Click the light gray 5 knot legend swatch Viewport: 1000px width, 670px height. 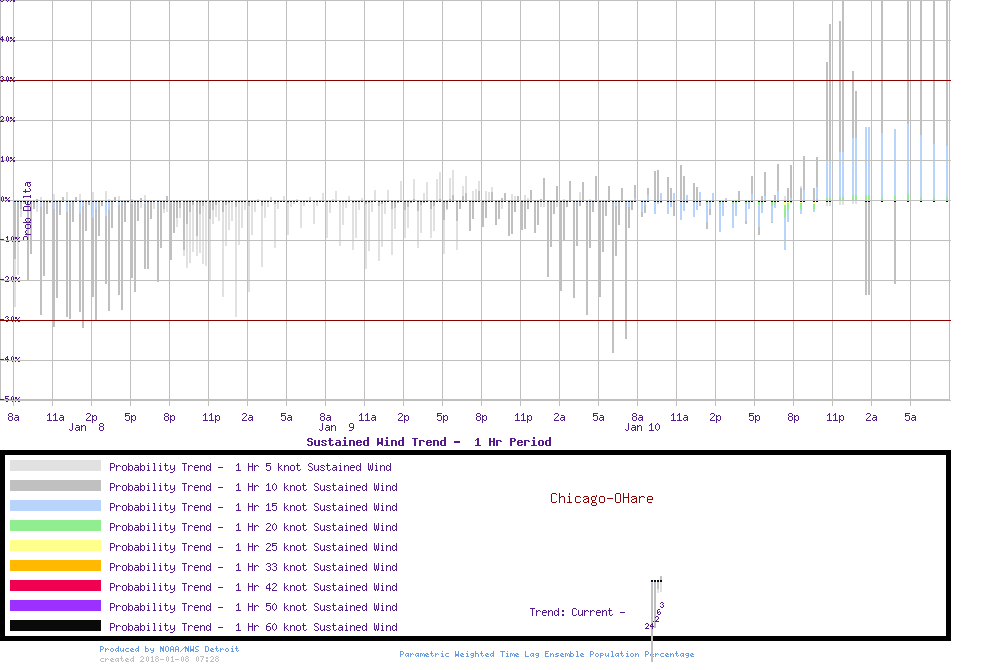tap(55, 466)
